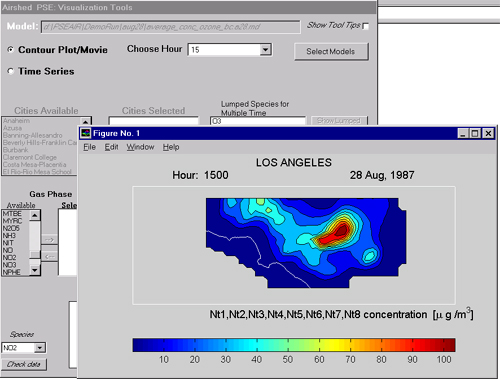Click the MATLAB figure icon in title bar

(86, 133)
